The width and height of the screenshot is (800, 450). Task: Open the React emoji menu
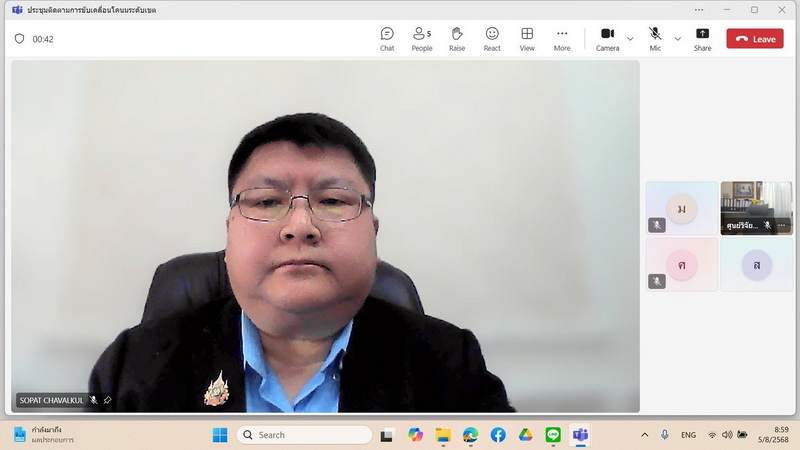coord(492,38)
